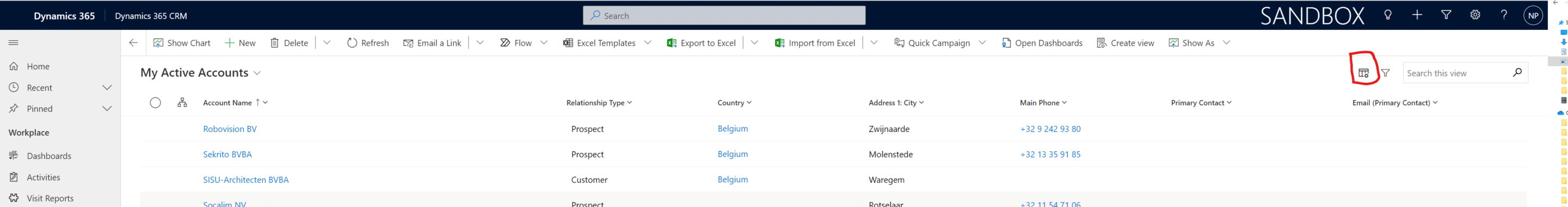Open the view filter funnel icon

click(x=1386, y=73)
